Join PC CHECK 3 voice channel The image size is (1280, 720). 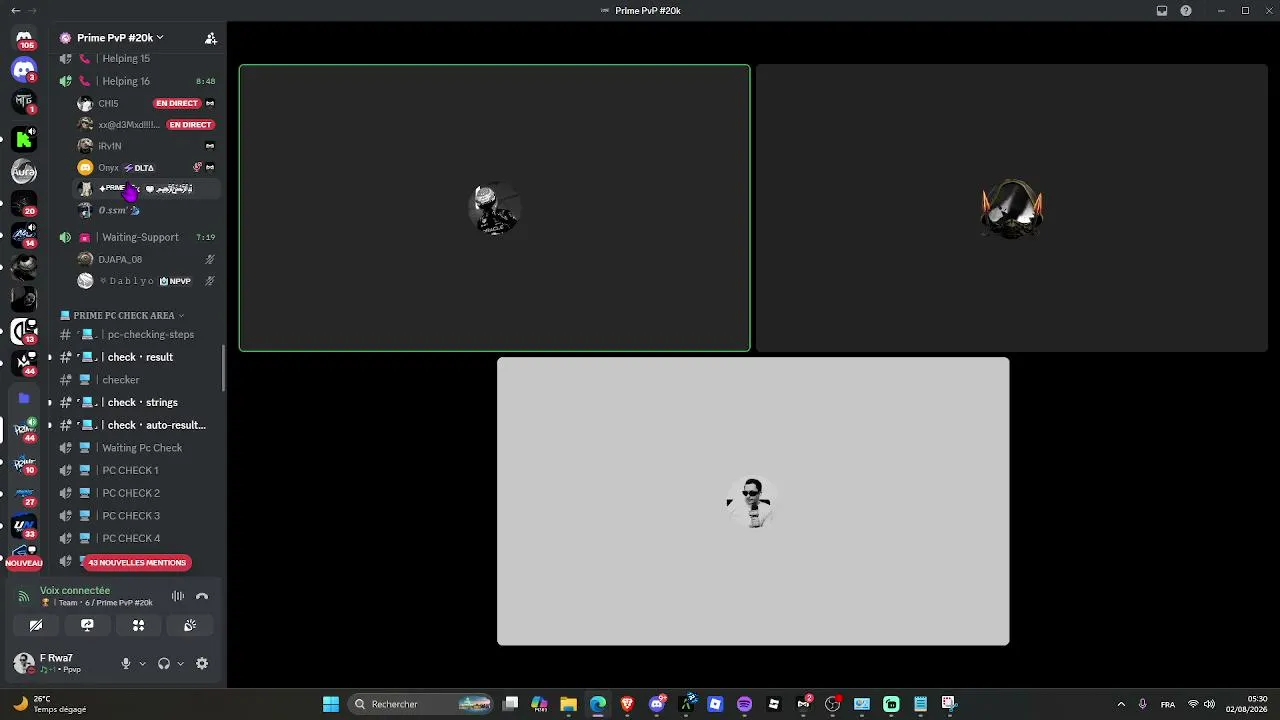tap(138, 516)
